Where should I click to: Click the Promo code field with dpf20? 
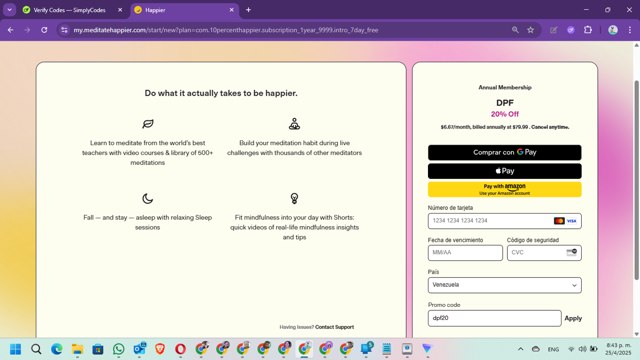(494, 318)
